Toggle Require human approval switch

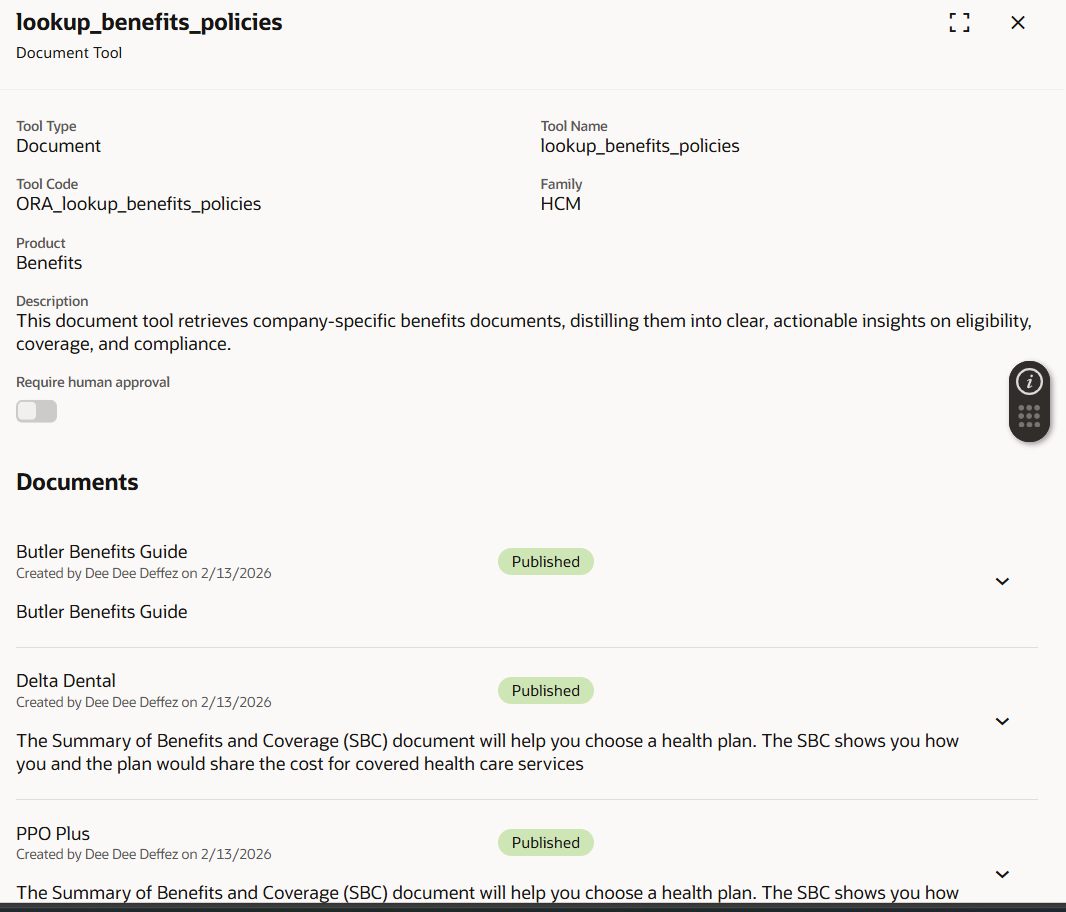pos(37,411)
